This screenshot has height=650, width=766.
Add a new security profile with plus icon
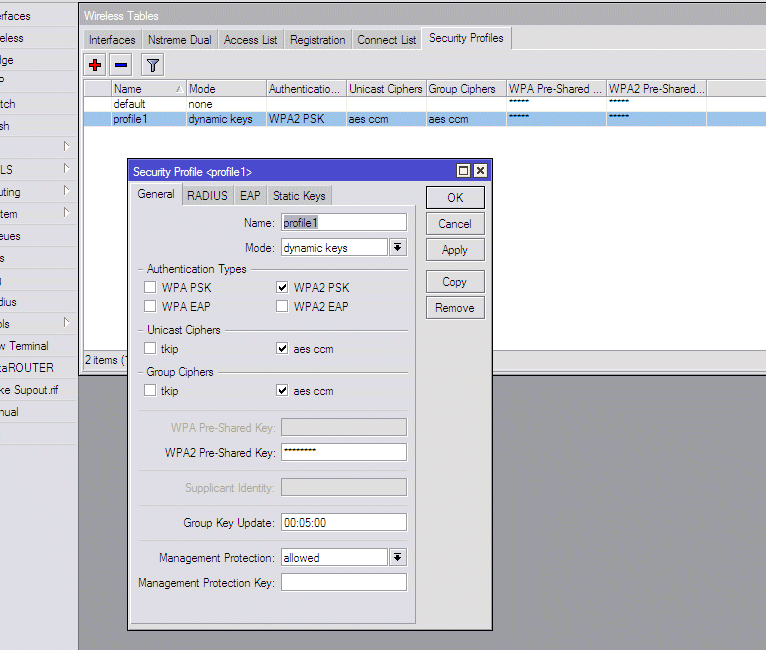coord(95,64)
